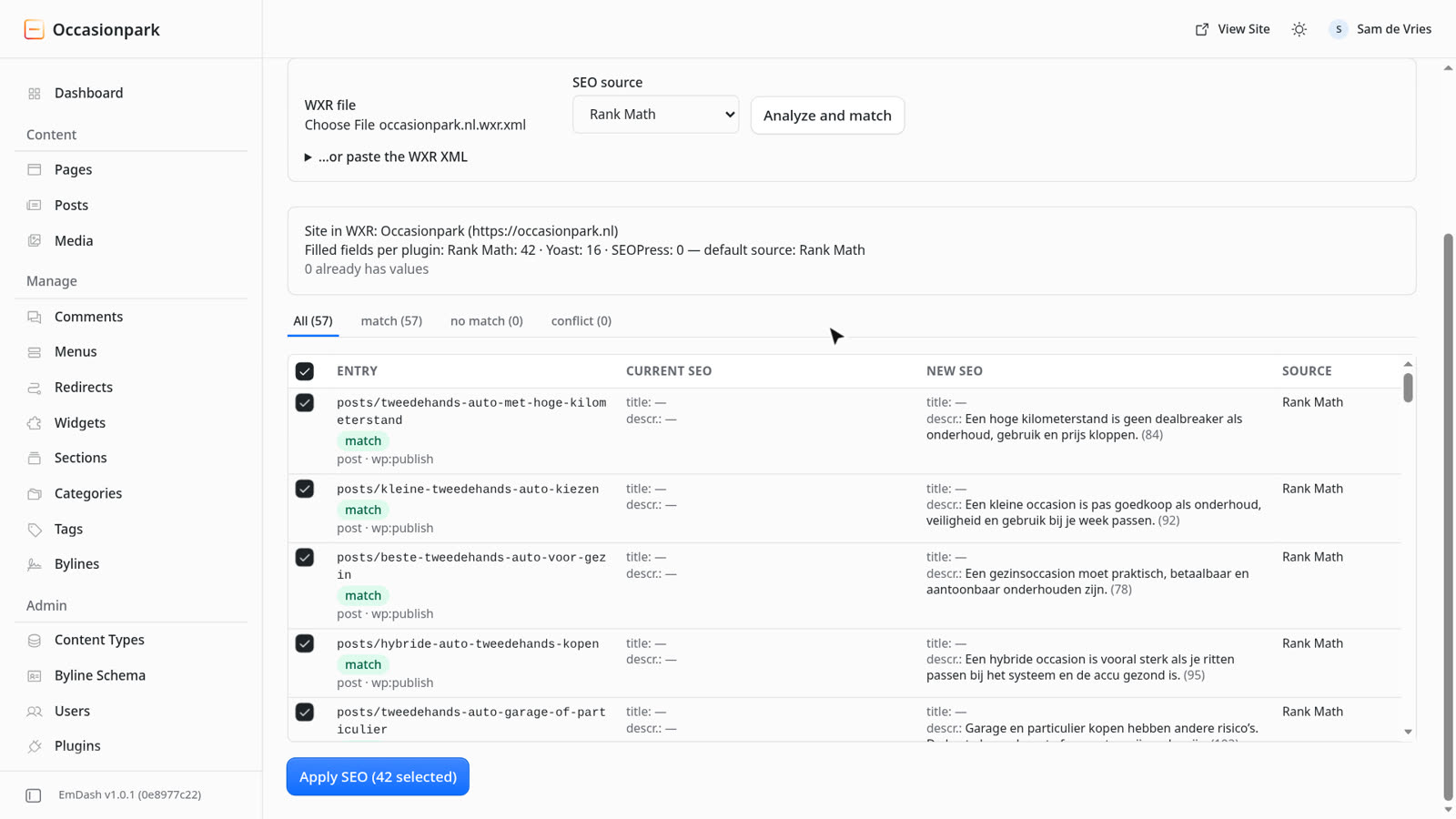Click the View Site external link icon
The height and width of the screenshot is (819, 1456).
(1202, 29)
